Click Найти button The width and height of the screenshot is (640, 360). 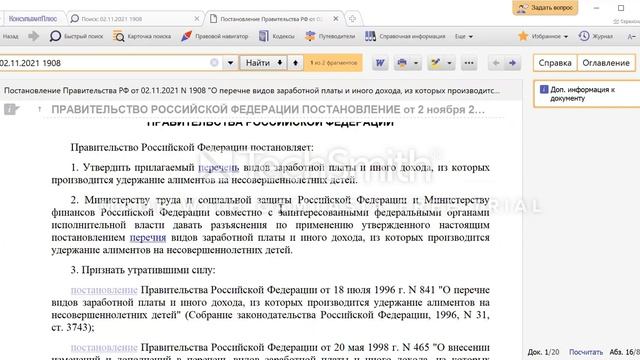[259, 63]
